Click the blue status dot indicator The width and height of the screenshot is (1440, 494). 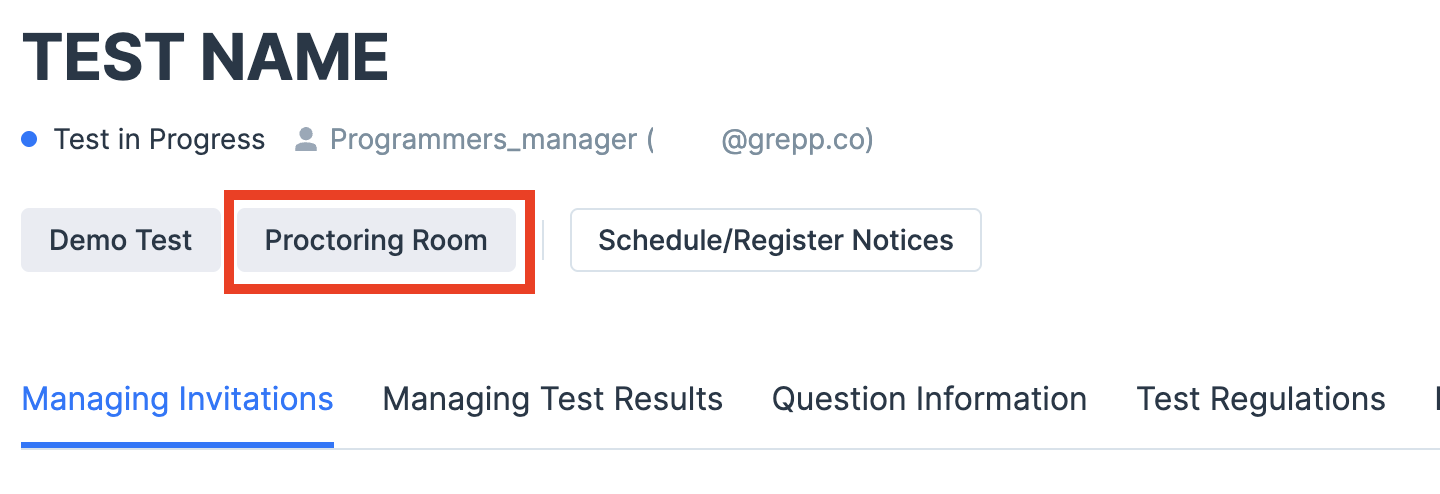click(x=30, y=140)
